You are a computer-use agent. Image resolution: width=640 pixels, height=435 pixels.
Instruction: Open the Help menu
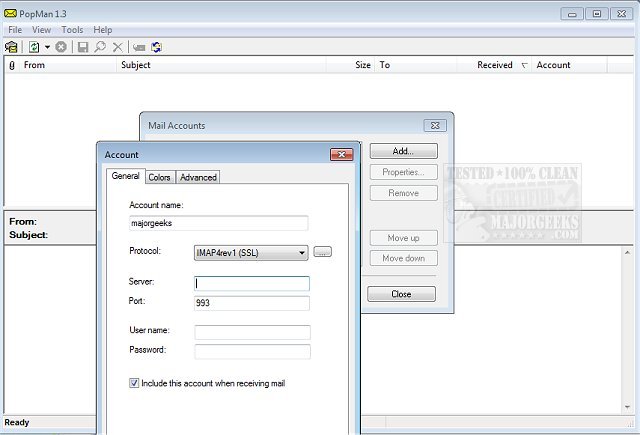tap(102, 30)
